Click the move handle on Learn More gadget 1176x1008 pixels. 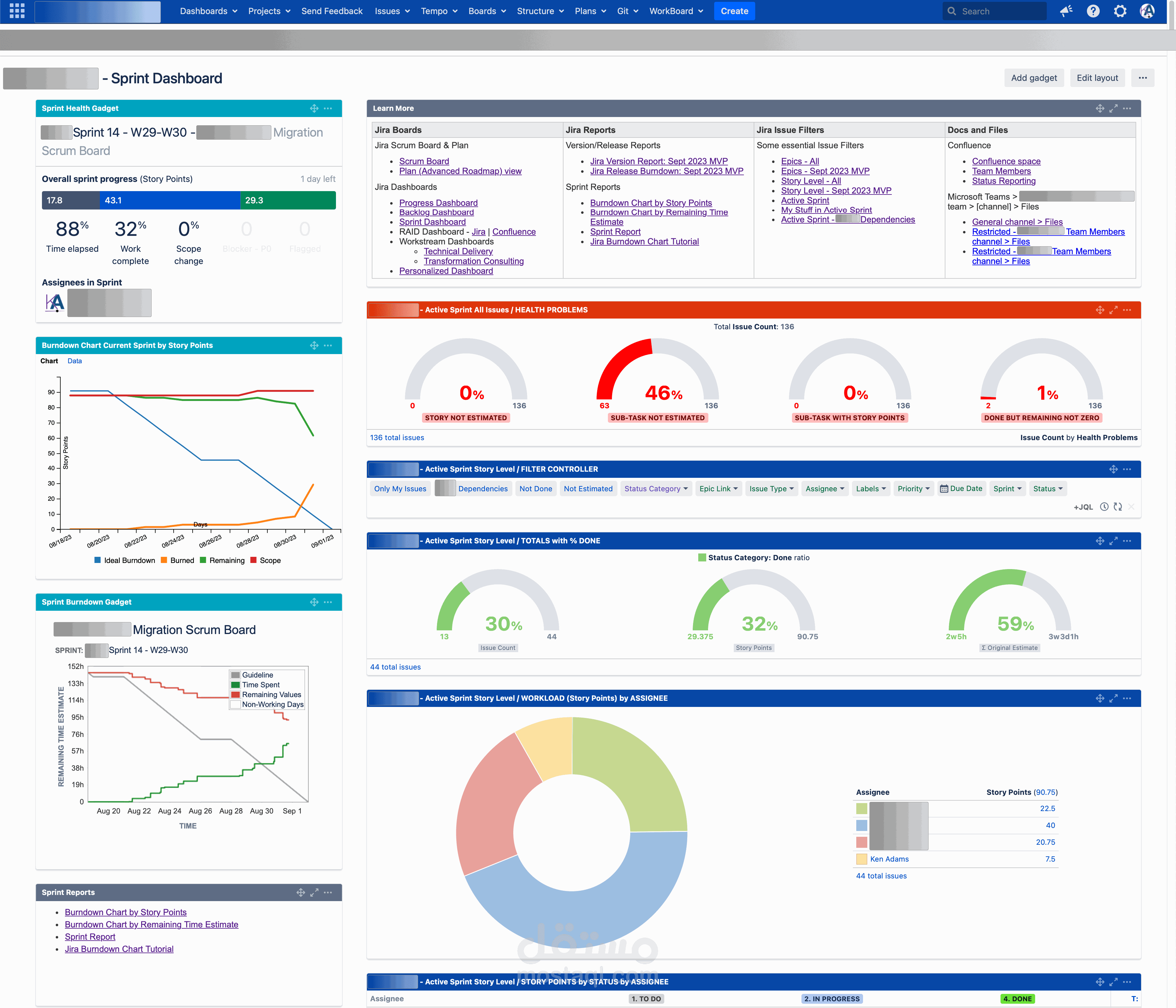tap(1100, 108)
